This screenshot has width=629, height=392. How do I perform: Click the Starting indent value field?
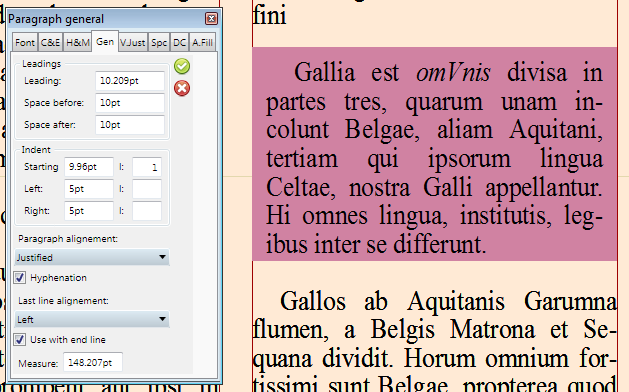89,167
